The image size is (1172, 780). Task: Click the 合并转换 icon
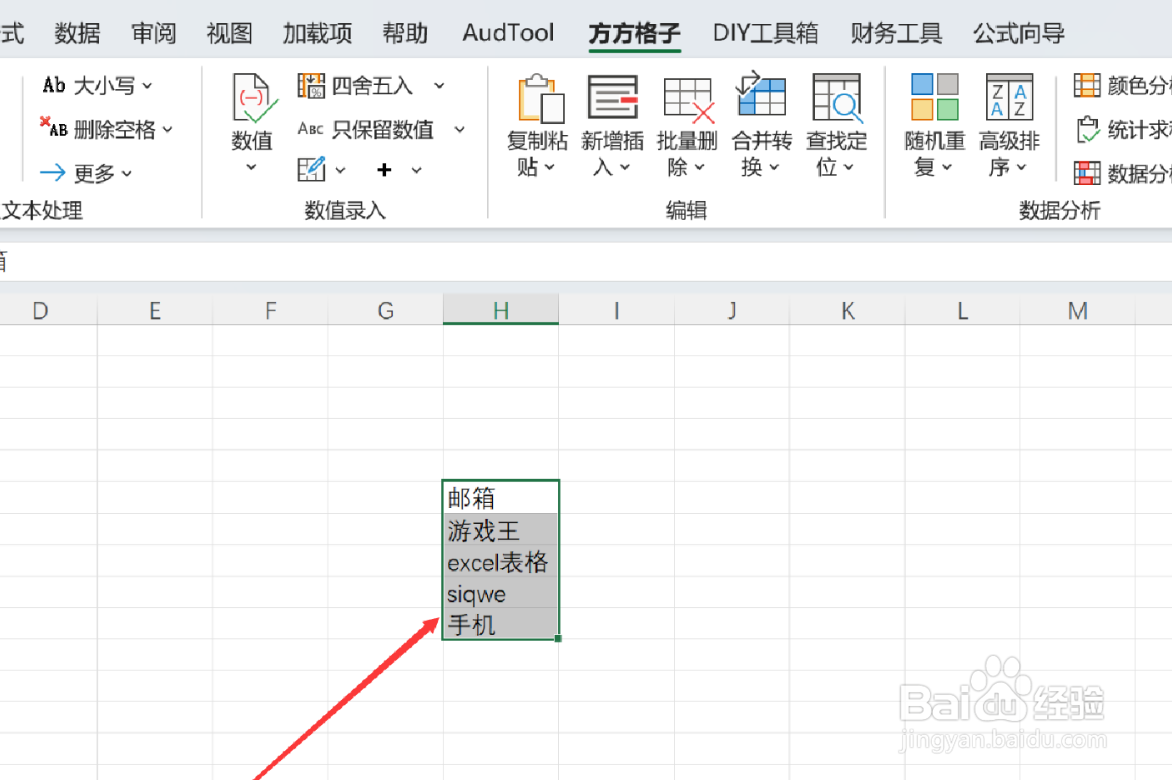(761, 94)
